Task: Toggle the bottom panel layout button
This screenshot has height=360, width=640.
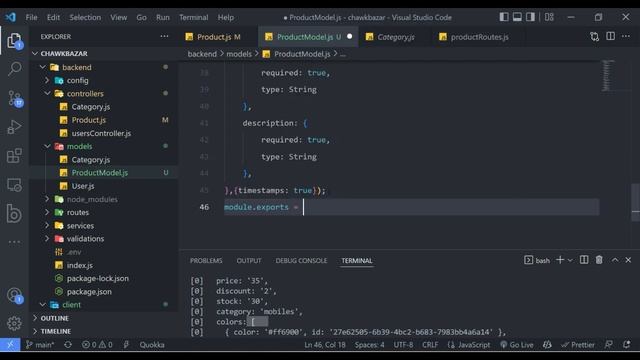Action: click(x=517, y=17)
